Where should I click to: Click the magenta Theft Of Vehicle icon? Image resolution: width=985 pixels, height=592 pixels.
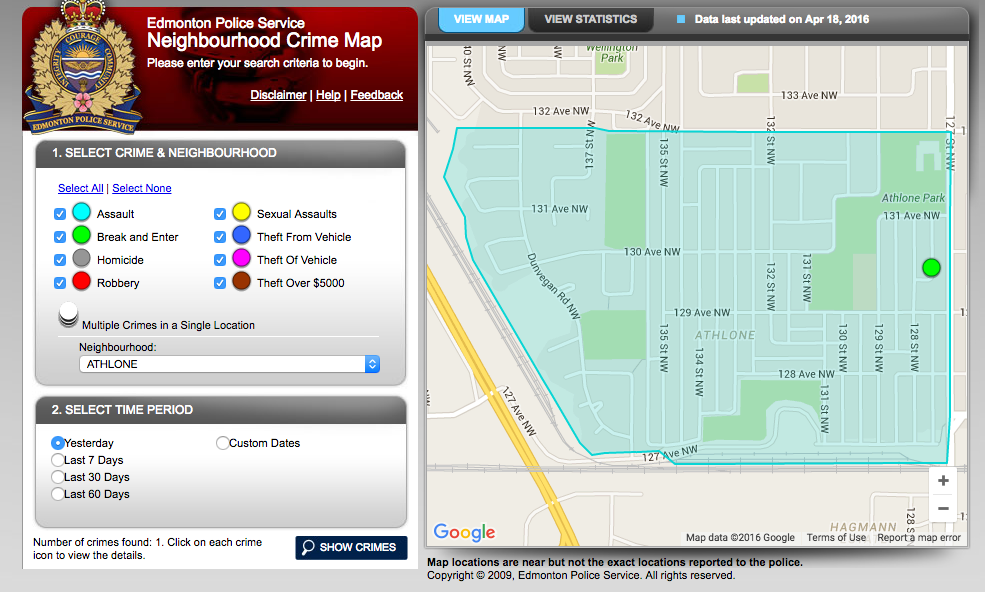(240, 260)
